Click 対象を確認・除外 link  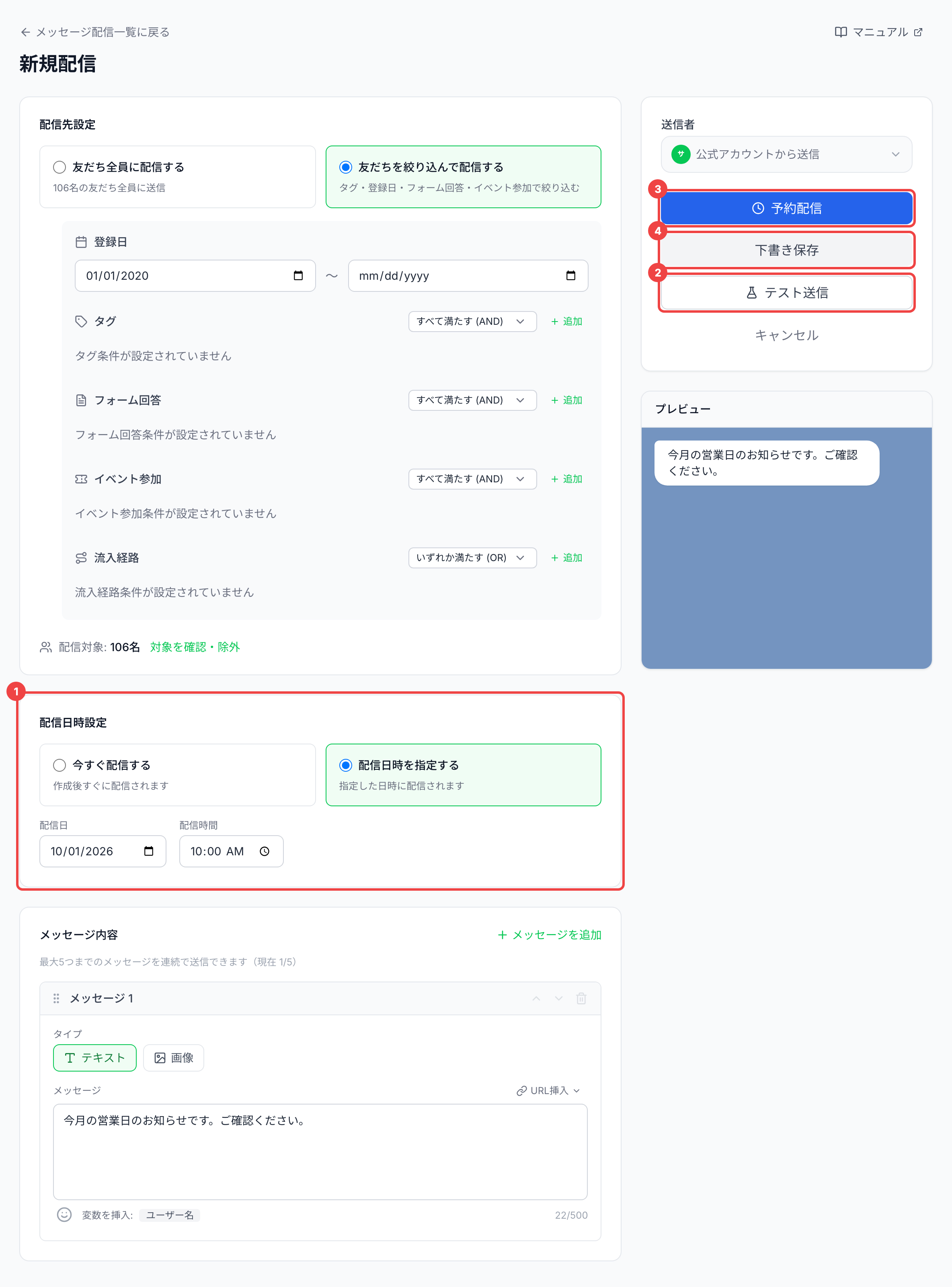coord(195,647)
